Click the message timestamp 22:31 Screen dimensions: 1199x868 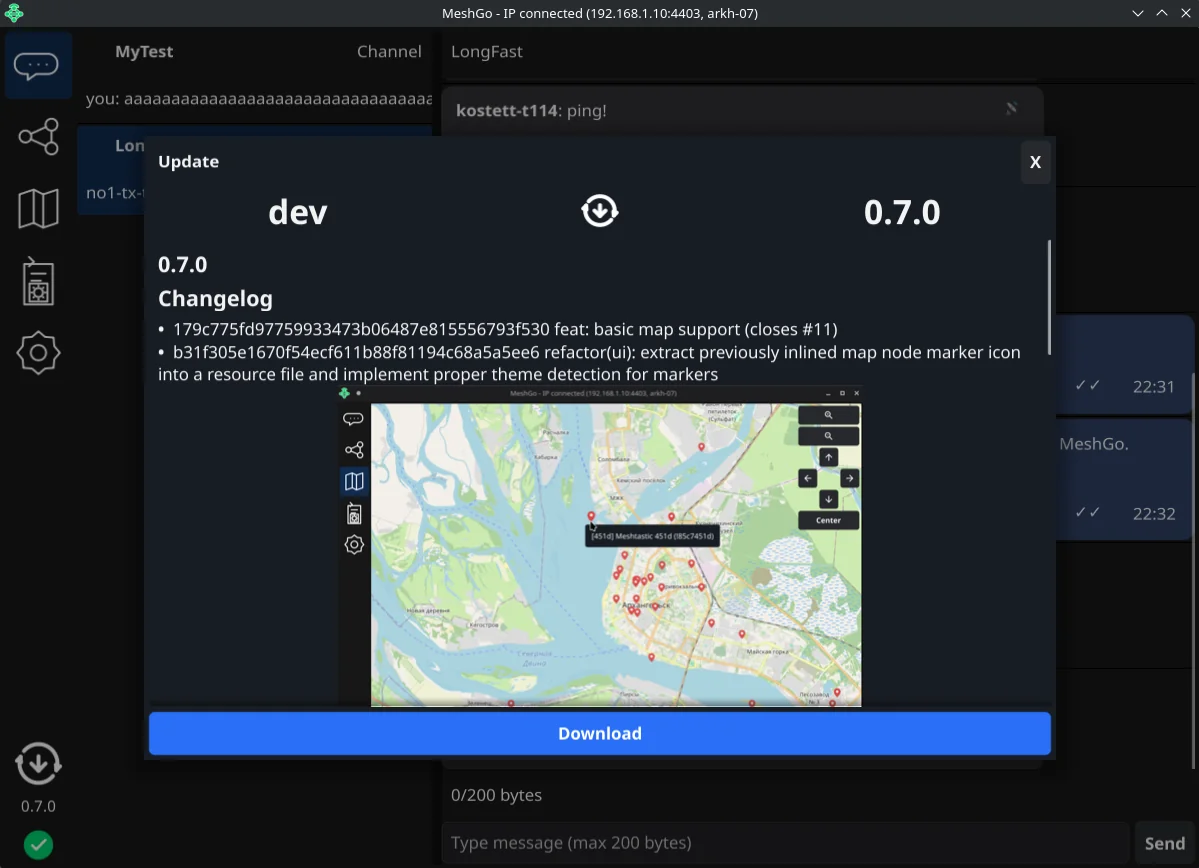pos(1153,387)
